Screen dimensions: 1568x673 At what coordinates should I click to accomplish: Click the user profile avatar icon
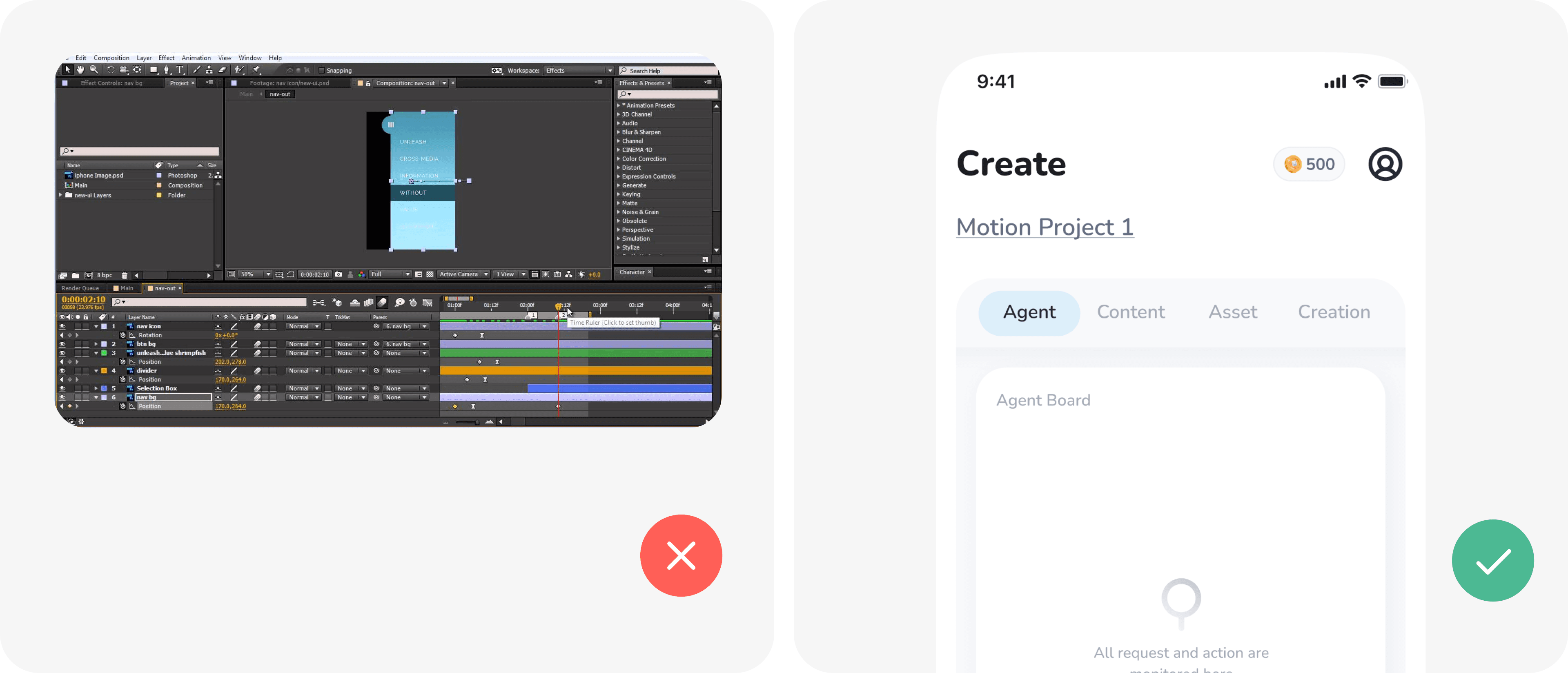tap(1385, 164)
